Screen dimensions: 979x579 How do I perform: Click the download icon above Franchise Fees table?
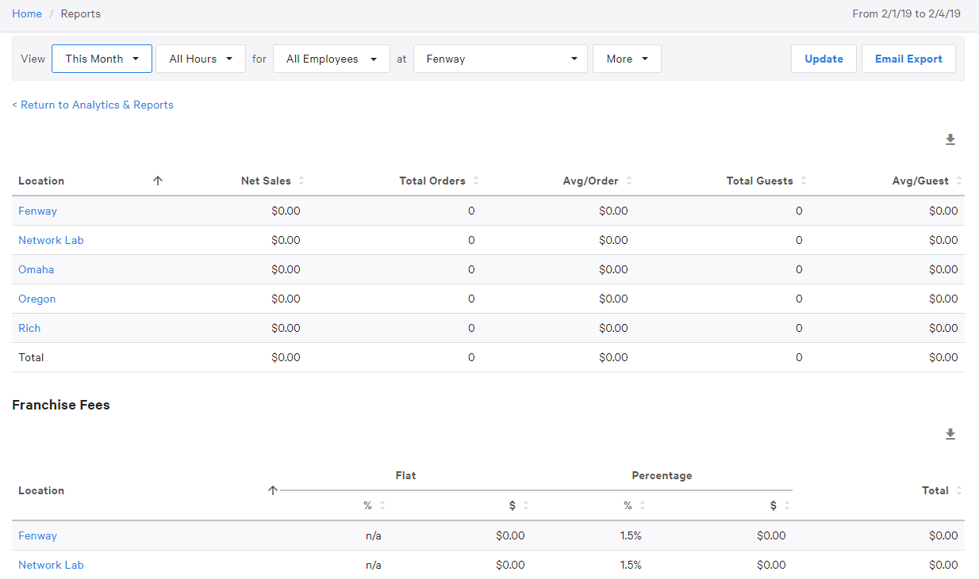click(950, 434)
